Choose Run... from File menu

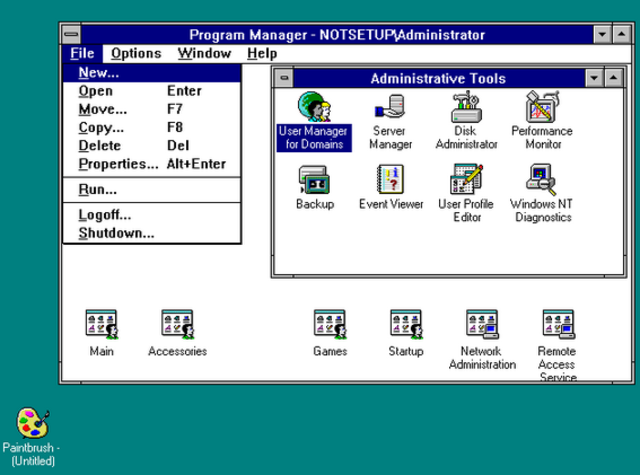coord(152,189)
